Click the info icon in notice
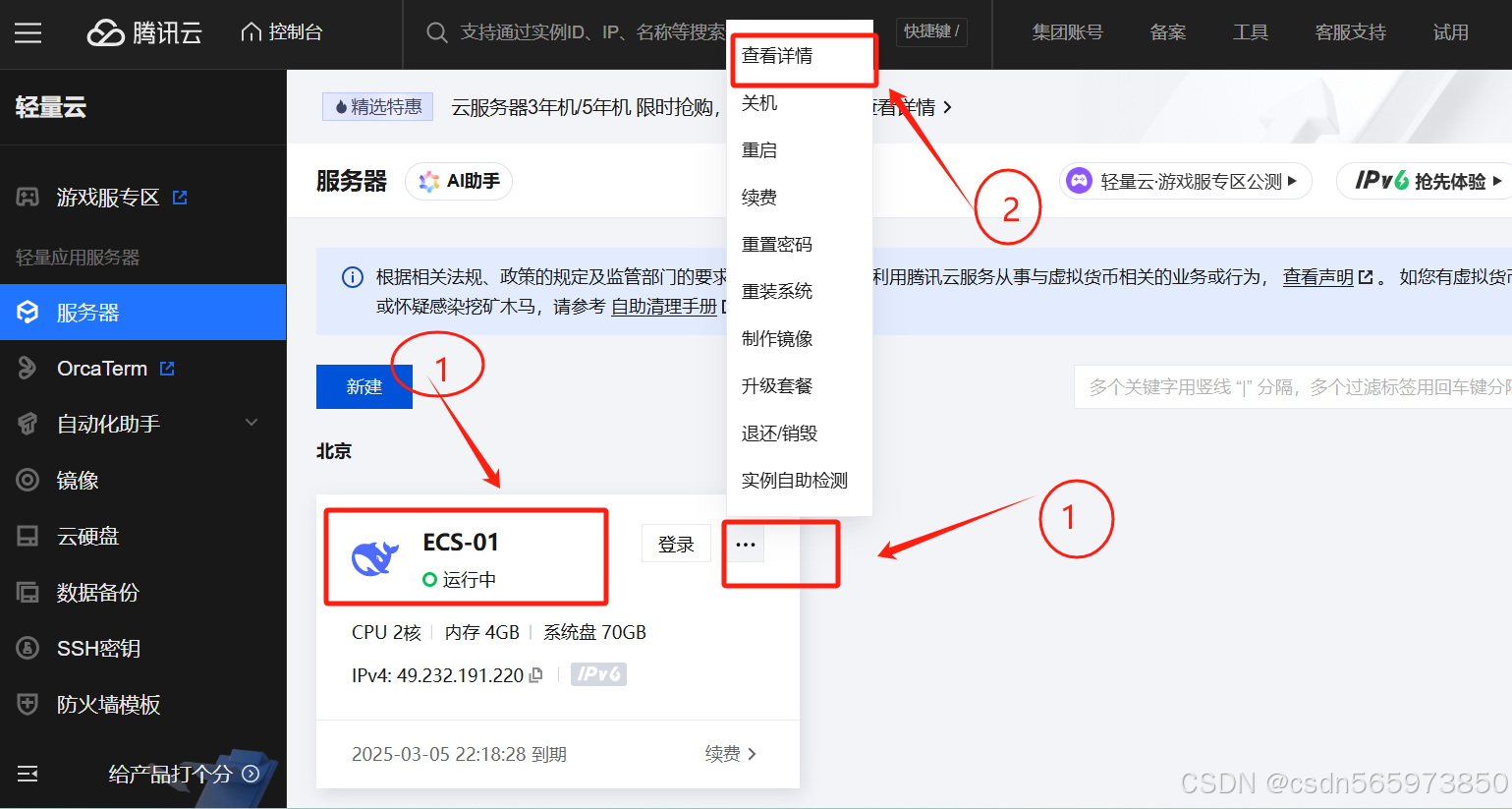This screenshot has width=1512, height=809. (x=352, y=277)
